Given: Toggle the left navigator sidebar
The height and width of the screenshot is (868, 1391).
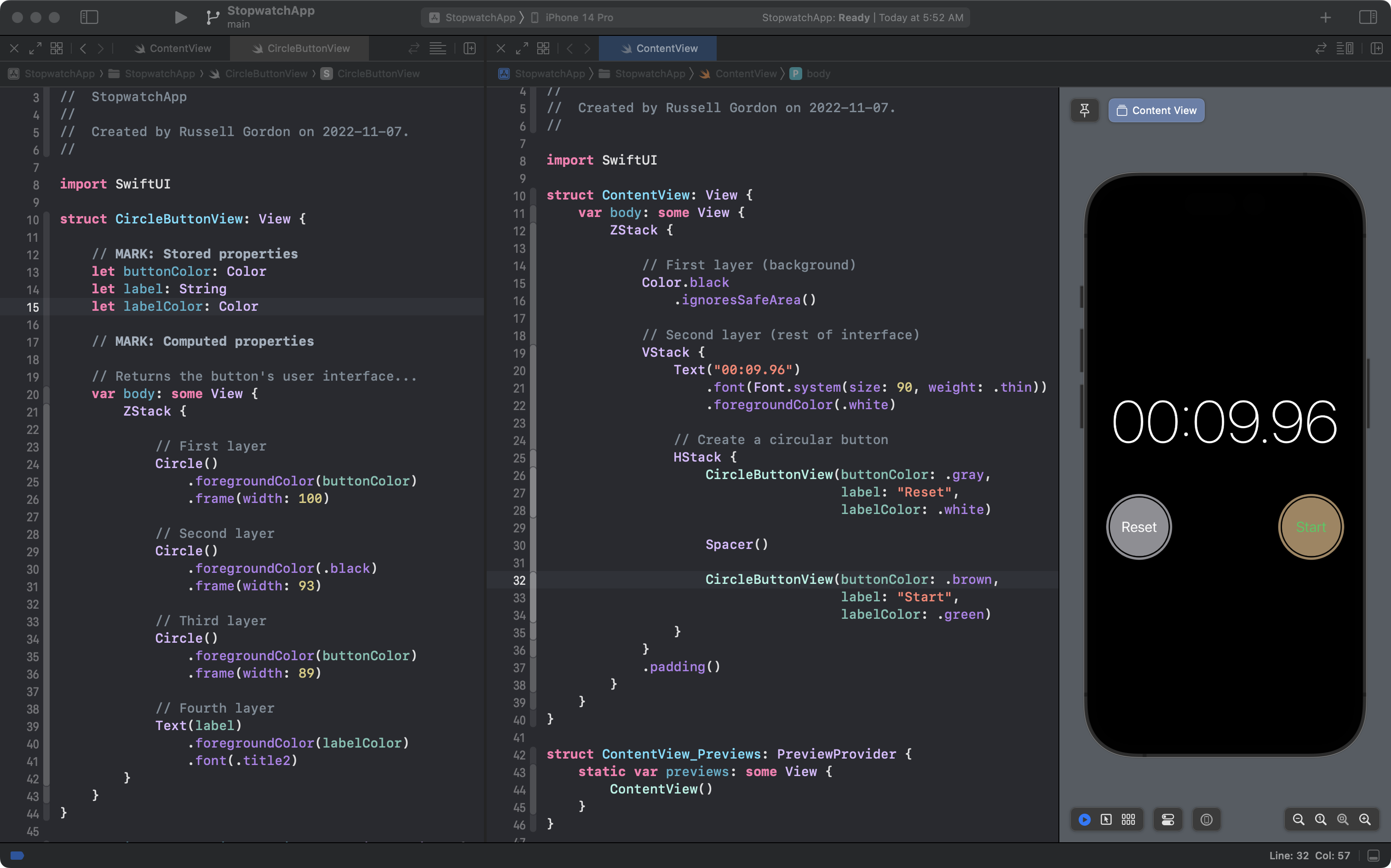Looking at the screenshot, I should tap(89, 17).
